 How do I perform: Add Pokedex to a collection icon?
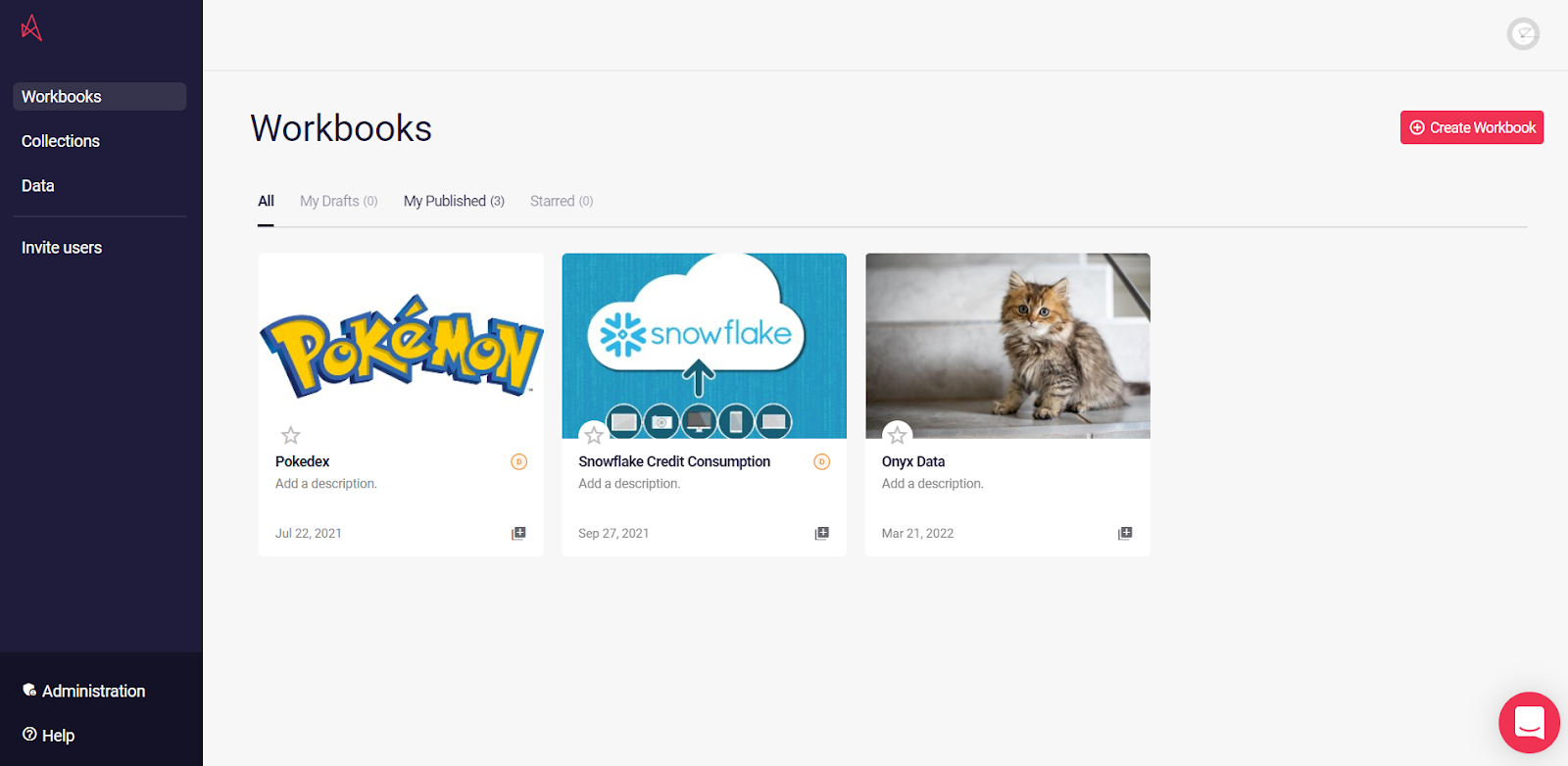click(x=518, y=533)
